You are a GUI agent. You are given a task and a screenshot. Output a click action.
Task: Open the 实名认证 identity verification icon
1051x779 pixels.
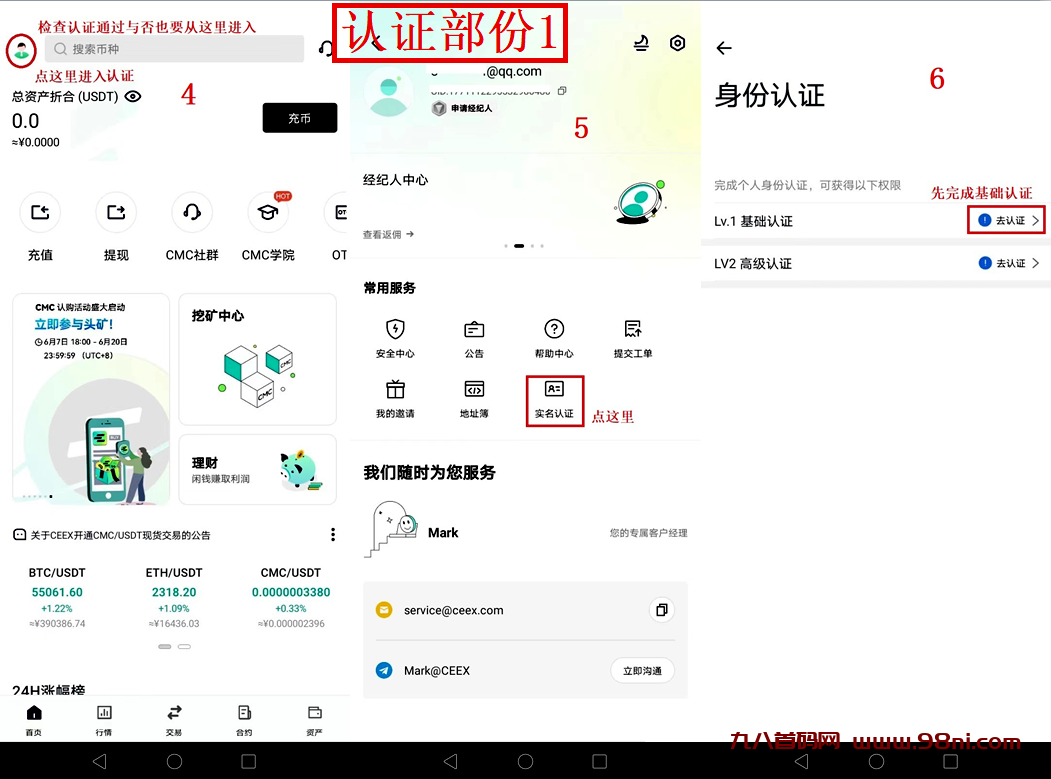click(554, 399)
